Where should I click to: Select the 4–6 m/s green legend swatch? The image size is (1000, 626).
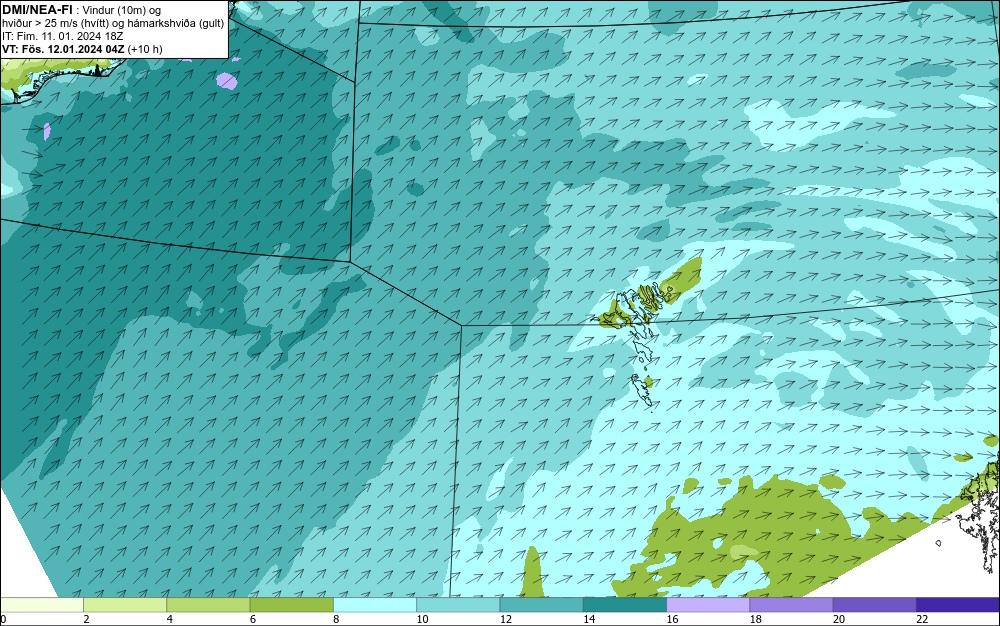(x=208, y=604)
